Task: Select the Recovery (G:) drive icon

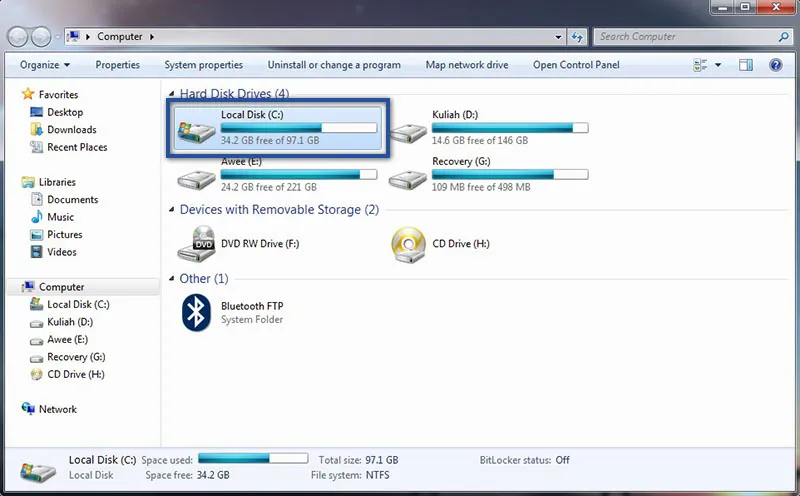Action: point(408,180)
